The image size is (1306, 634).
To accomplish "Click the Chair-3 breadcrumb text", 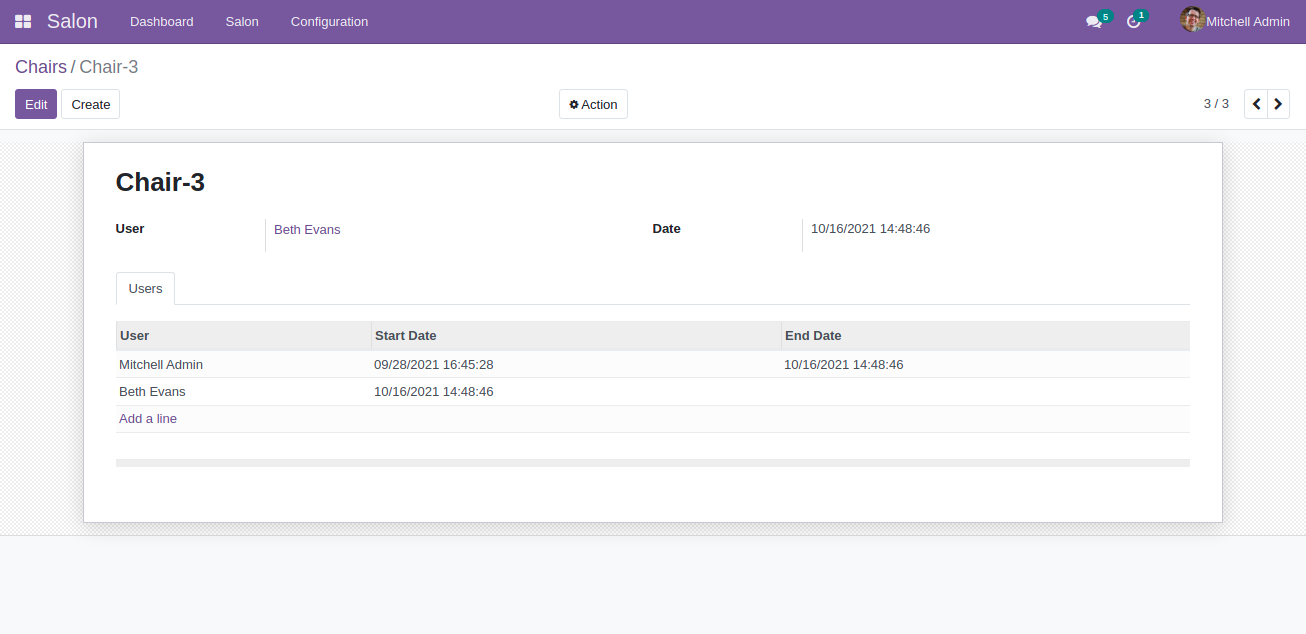I will pyautogui.click(x=109, y=67).
